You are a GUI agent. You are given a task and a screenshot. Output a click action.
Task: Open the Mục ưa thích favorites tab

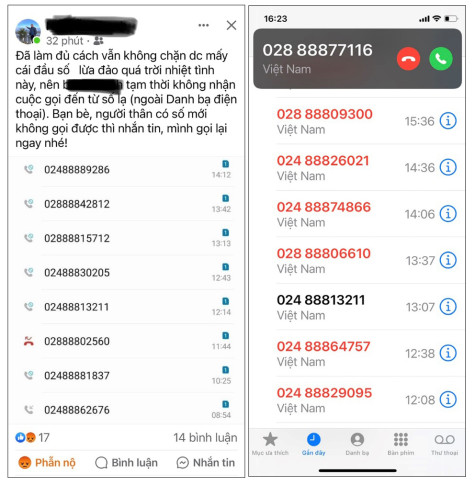[270, 444]
